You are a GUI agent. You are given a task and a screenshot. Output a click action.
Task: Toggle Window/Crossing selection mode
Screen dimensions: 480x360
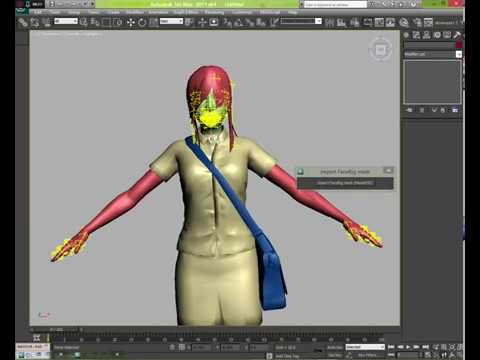(x=117, y=22)
